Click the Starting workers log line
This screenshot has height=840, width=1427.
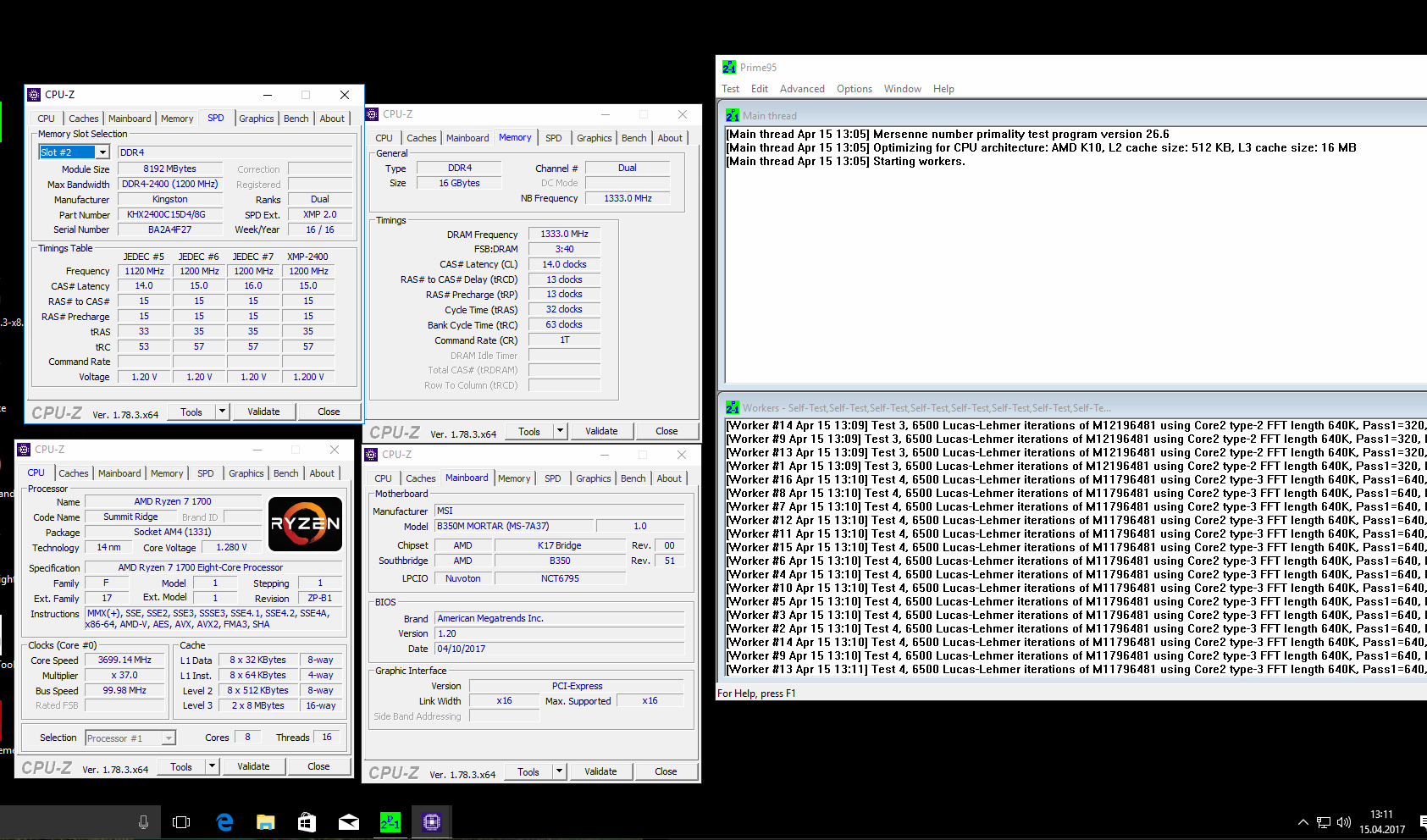pyautogui.click(x=845, y=161)
